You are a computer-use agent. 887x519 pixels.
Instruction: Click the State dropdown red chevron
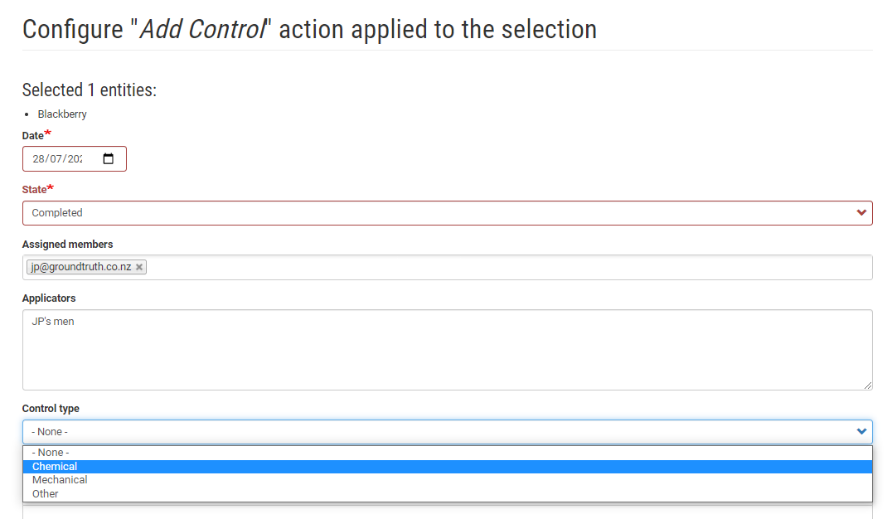[x=861, y=213]
